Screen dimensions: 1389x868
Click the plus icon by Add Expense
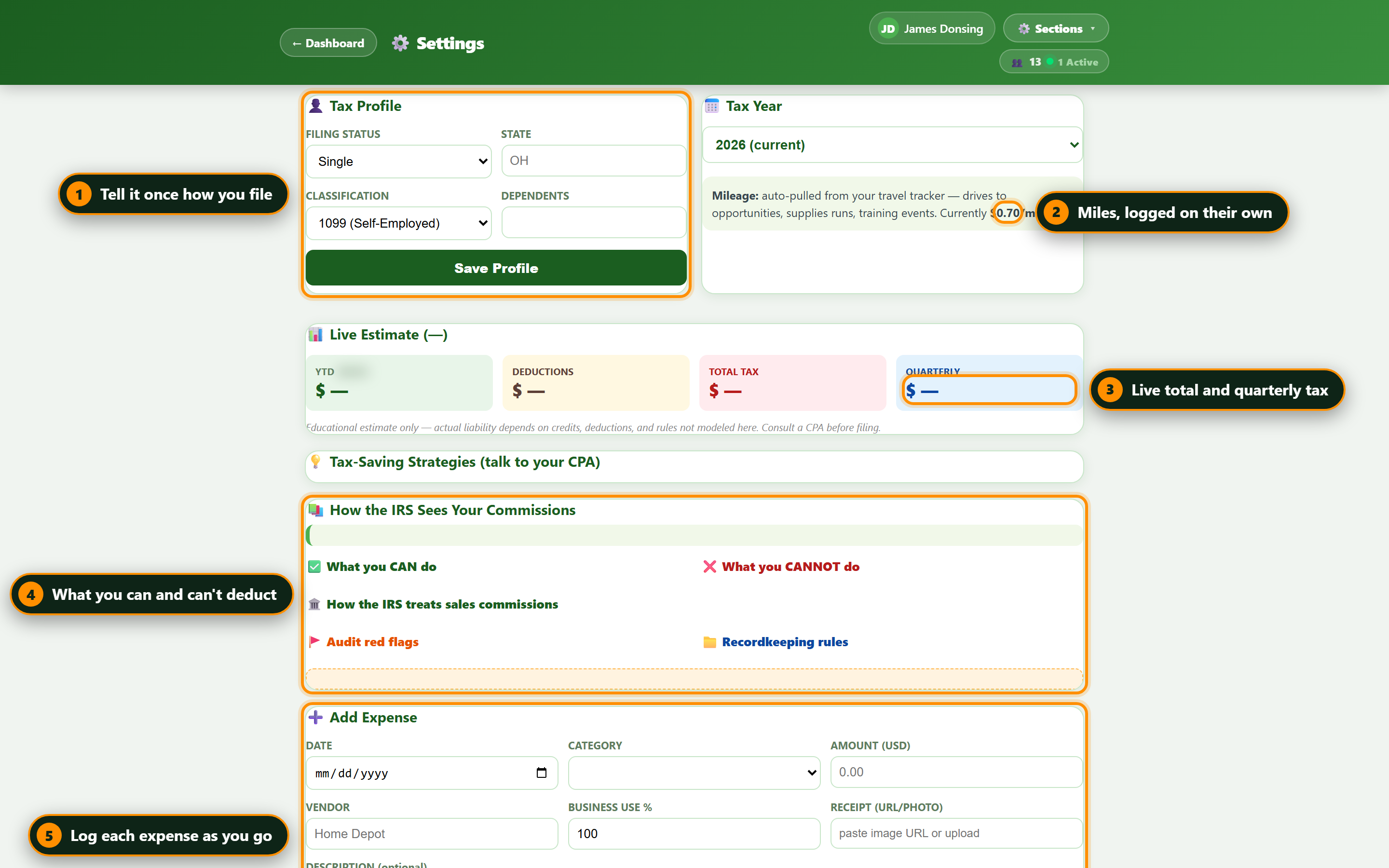[315, 717]
